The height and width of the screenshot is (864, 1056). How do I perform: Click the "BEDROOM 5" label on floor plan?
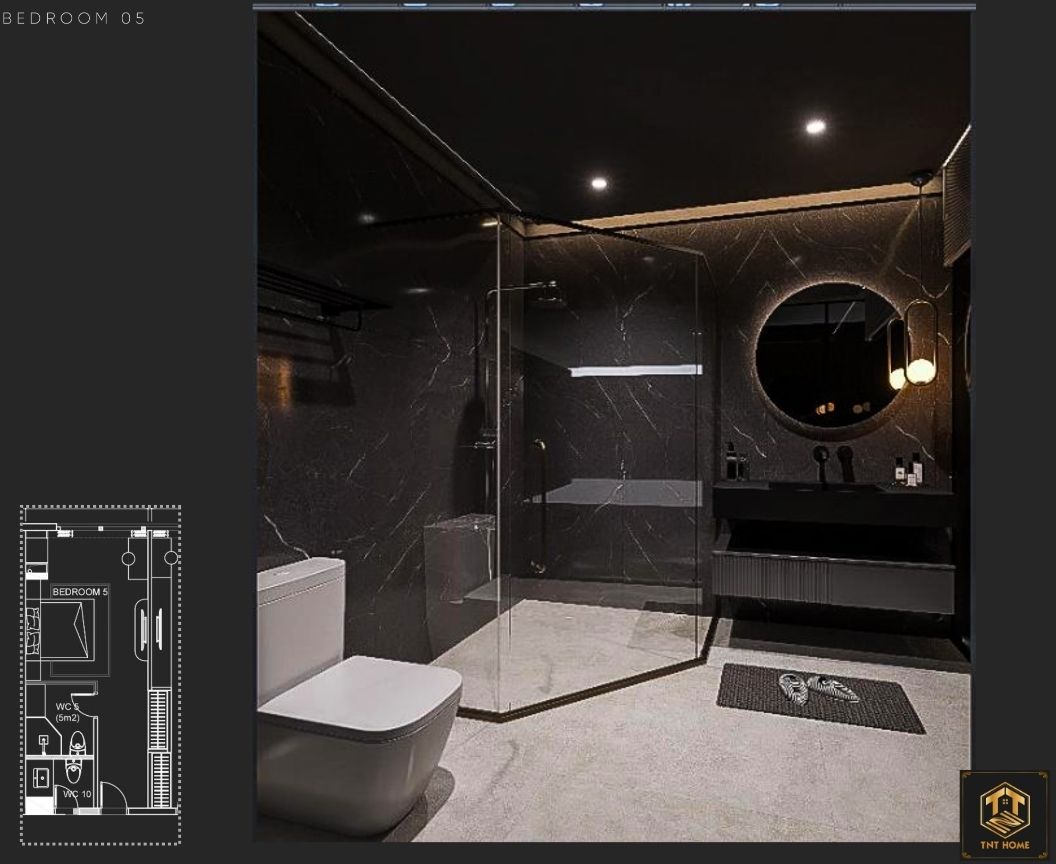tap(80, 592)
